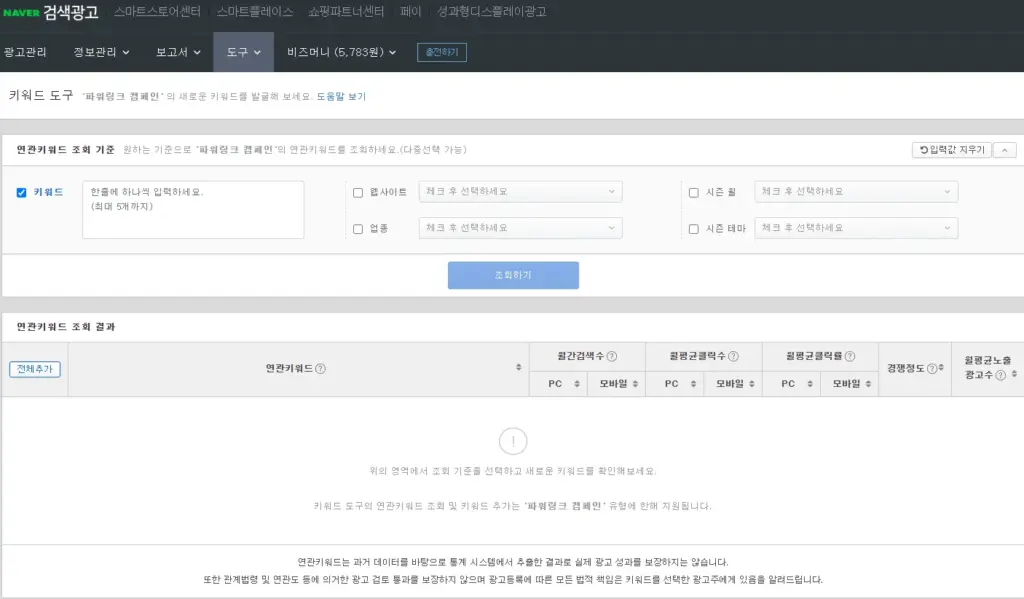
Task: Check the 시즌 월 checkbox
Action: coord(694,193)
